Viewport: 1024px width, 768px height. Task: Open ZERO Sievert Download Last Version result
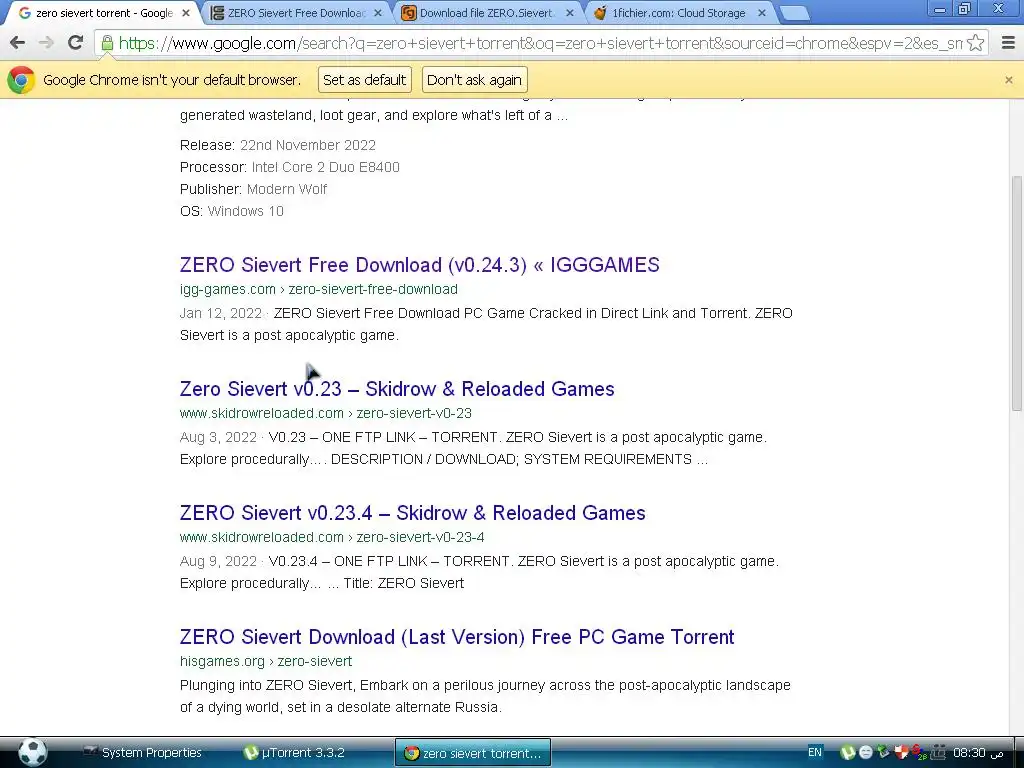[x=456, y=637]
